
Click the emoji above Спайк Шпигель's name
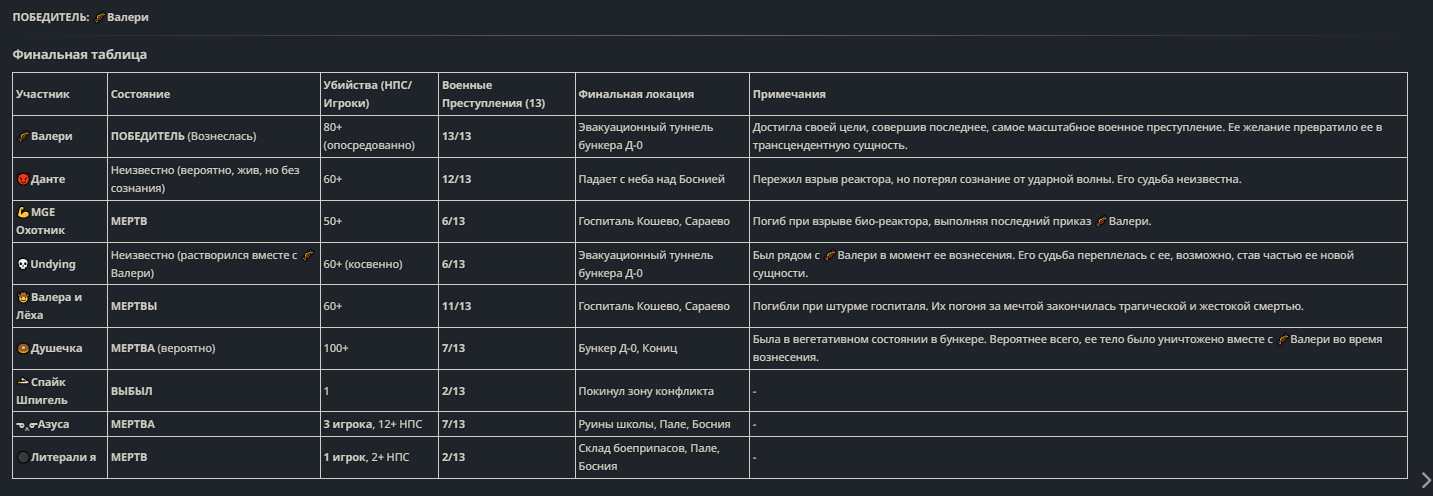(23, 382)
